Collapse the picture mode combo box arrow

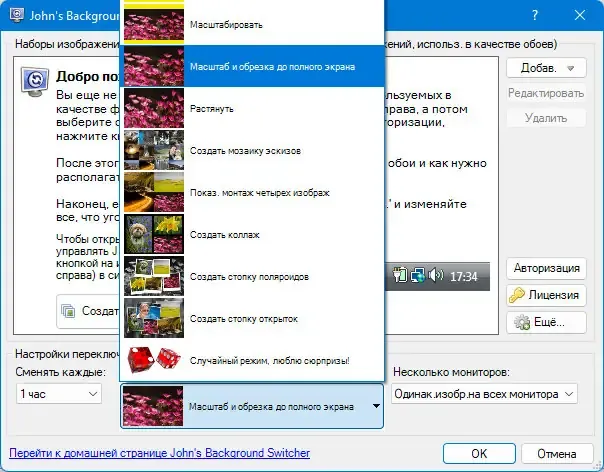[376, 406]
